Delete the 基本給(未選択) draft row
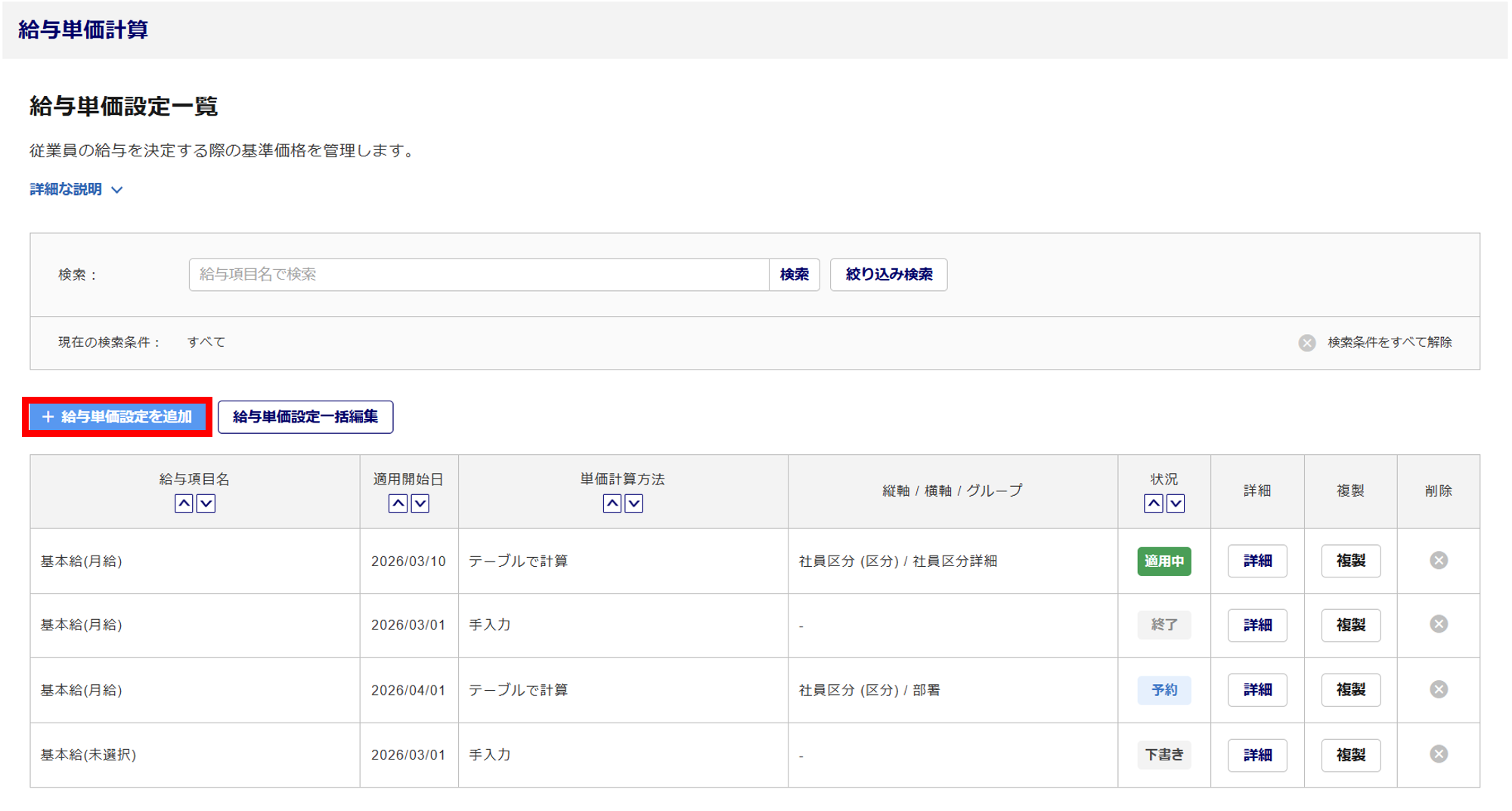Image resolution: width=1512 pixels, height=811 pixels. pyautogui.click(x=1438, y=754)
